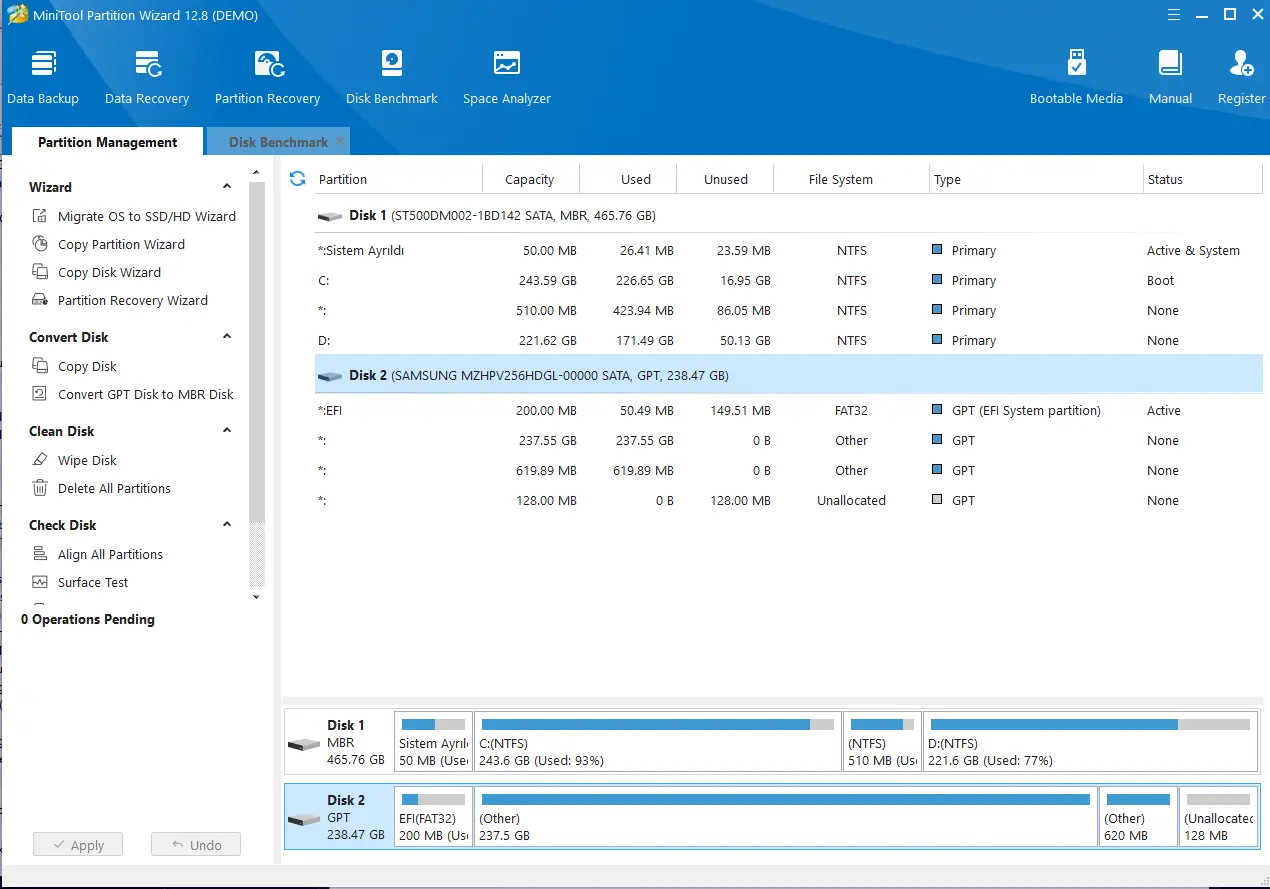The width and height of the screenshot is (1270, 889).
Task: Select the 237.55 GB Other partition row
Action: [788, 440]
